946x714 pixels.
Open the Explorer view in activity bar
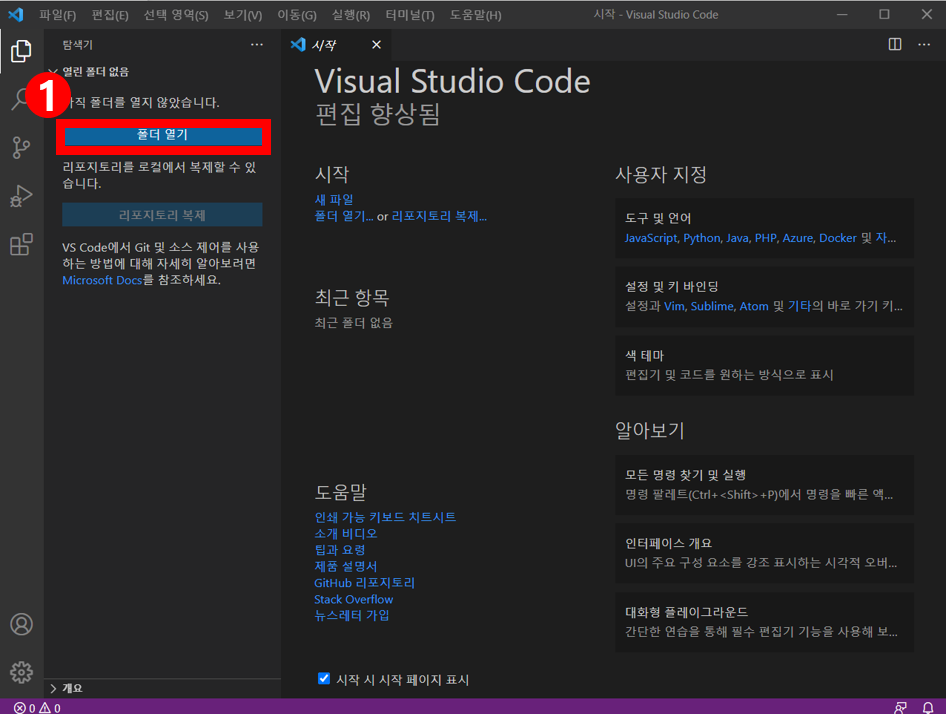coord(21,51)
